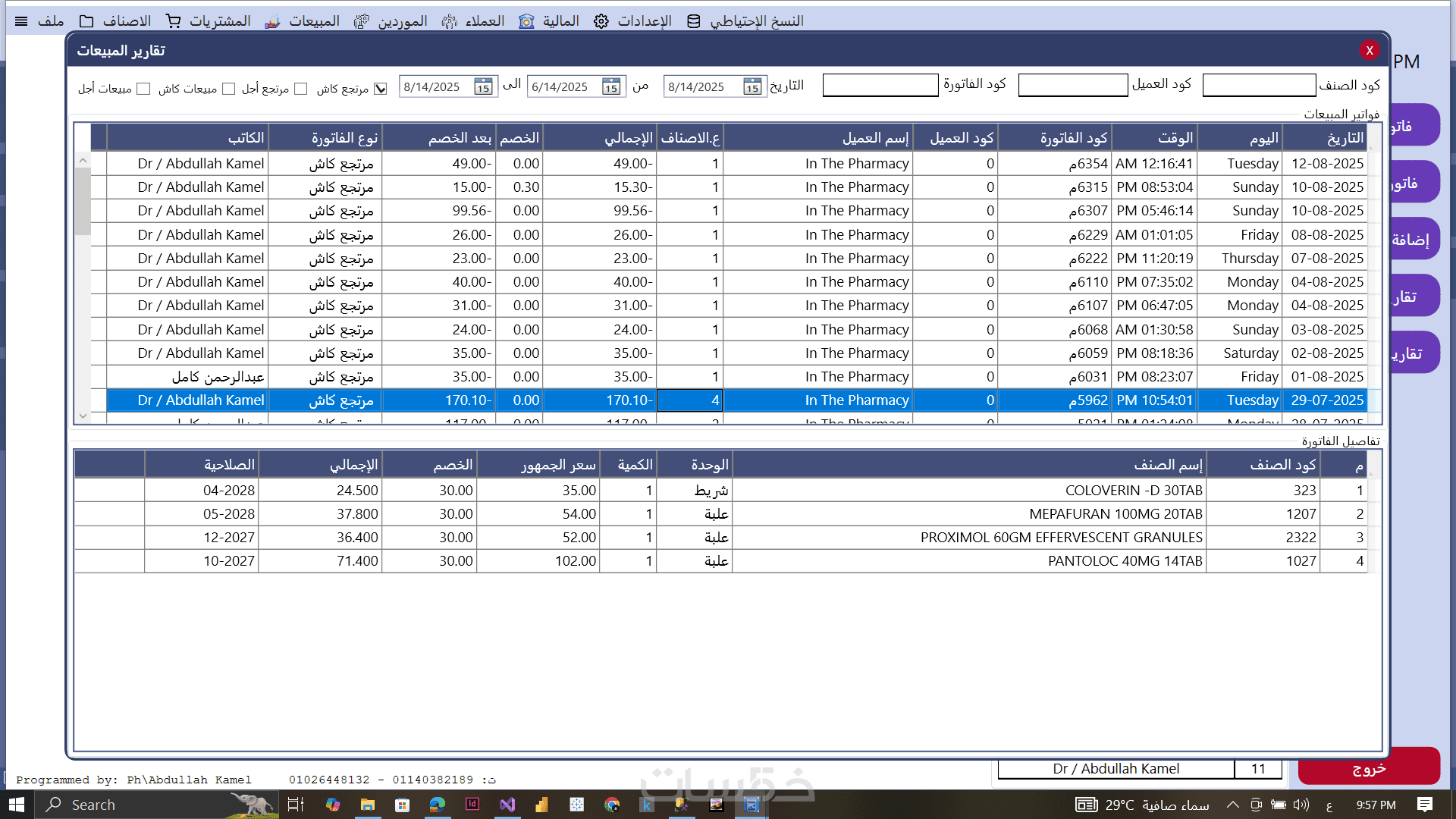
Task: Click the invoices list scroll-down arrow
Action: [x=83, y=416]
